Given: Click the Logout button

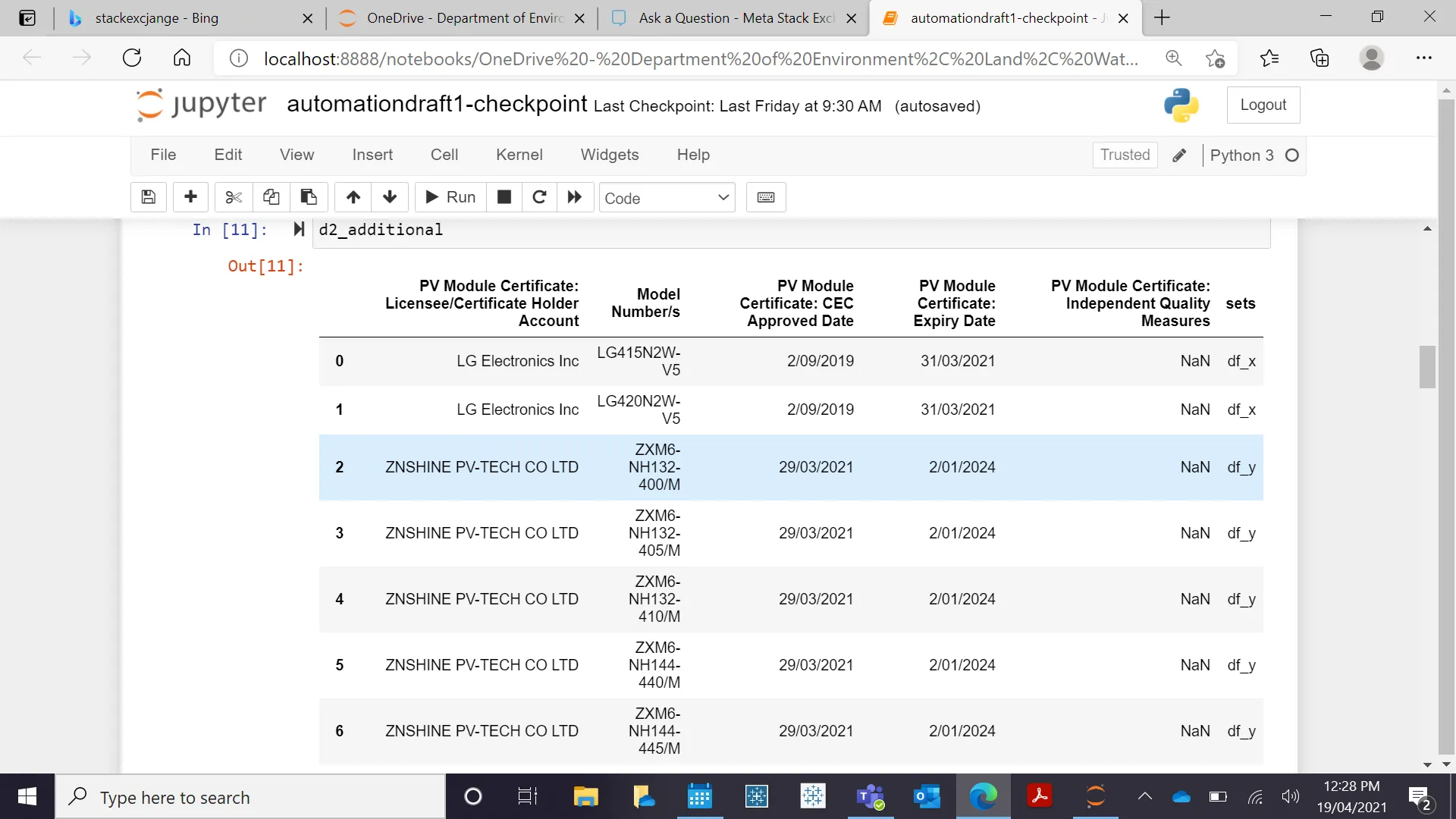Looking at the screenshot, I should 1263,105.
